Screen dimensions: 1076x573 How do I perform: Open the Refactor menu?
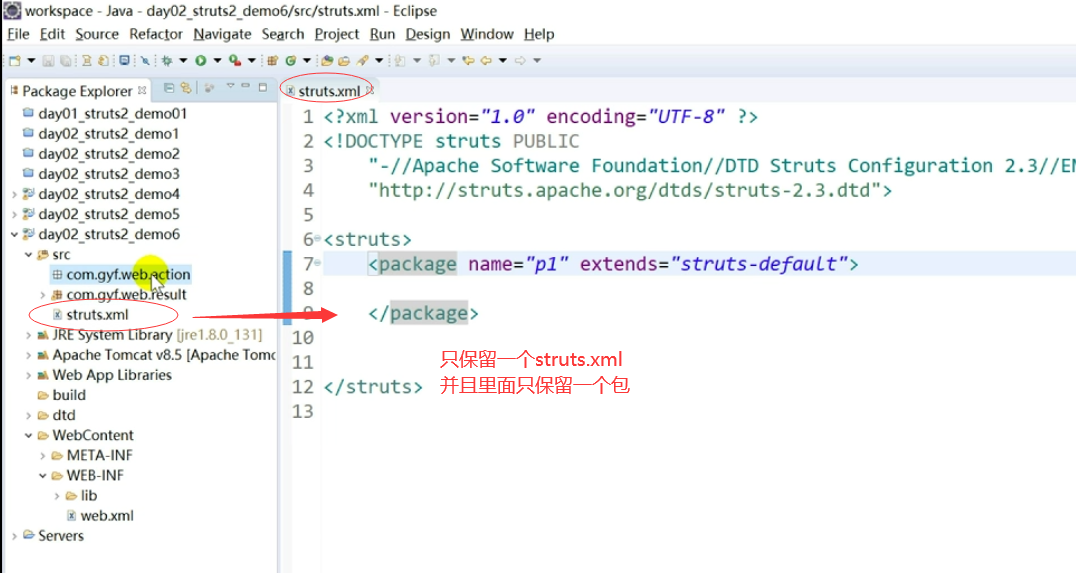[x=156, y=34]
